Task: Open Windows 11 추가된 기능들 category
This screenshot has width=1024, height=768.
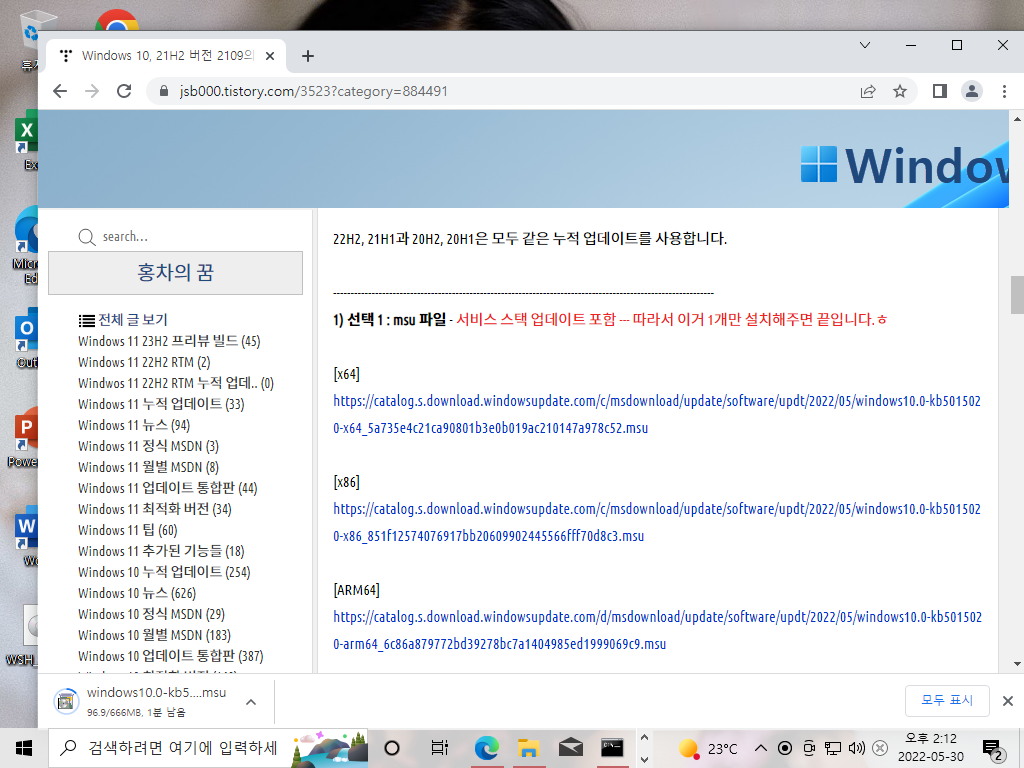Action: tap(161, 551)
